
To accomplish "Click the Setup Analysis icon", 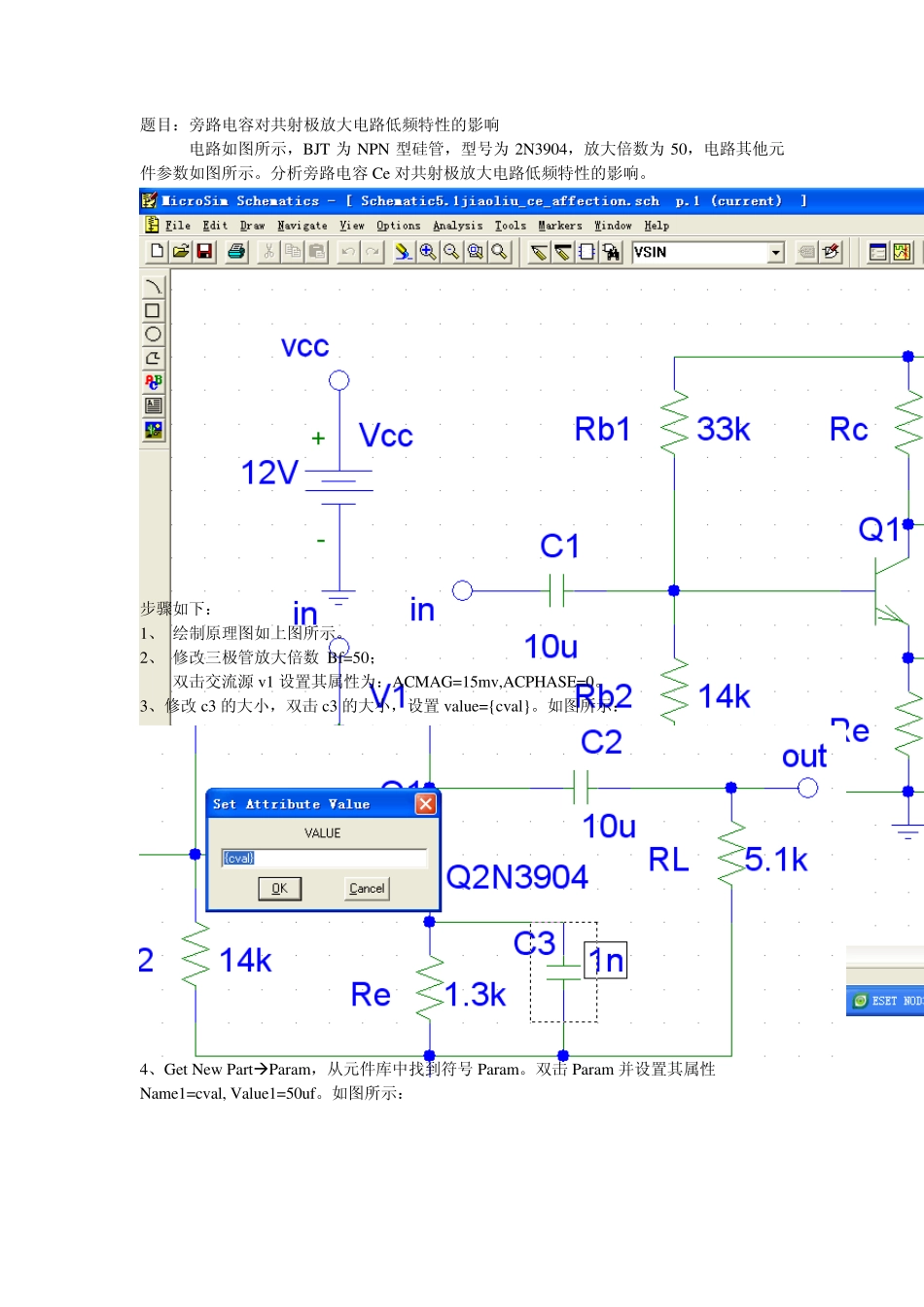I will (878, 252).
